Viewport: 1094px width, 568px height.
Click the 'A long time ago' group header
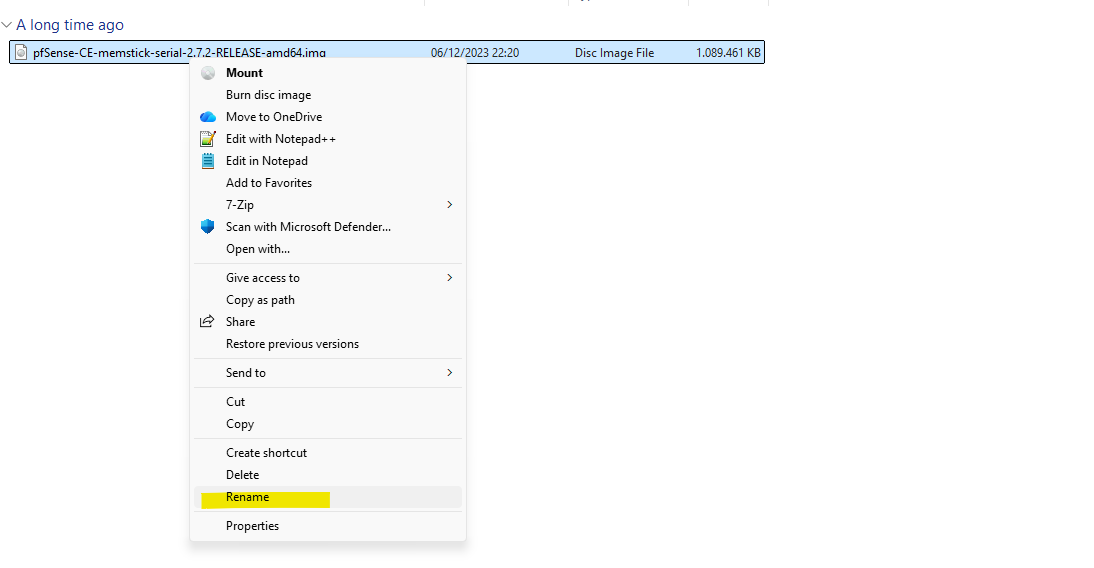coord(70,25)
